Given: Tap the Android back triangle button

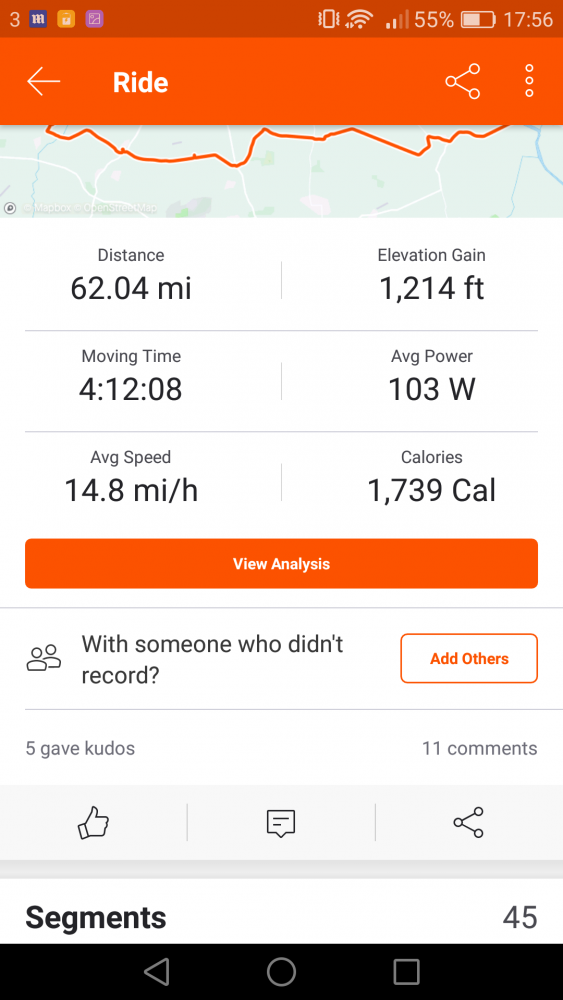Looking at the screenshot, I should pos(157,972).
